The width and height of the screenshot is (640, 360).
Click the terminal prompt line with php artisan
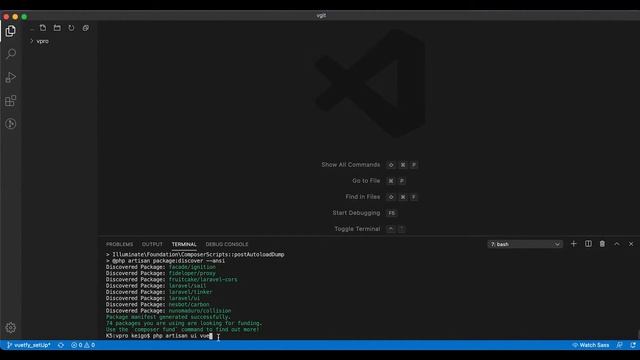(159, 336)
